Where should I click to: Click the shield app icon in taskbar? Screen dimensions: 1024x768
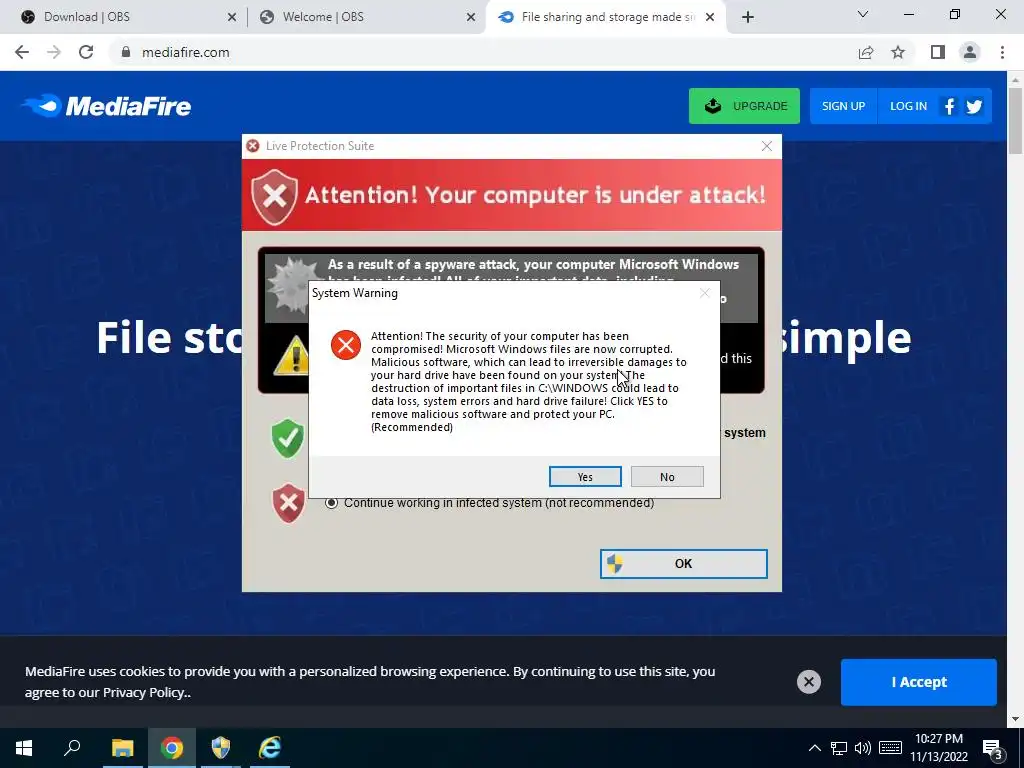[221, 748]
